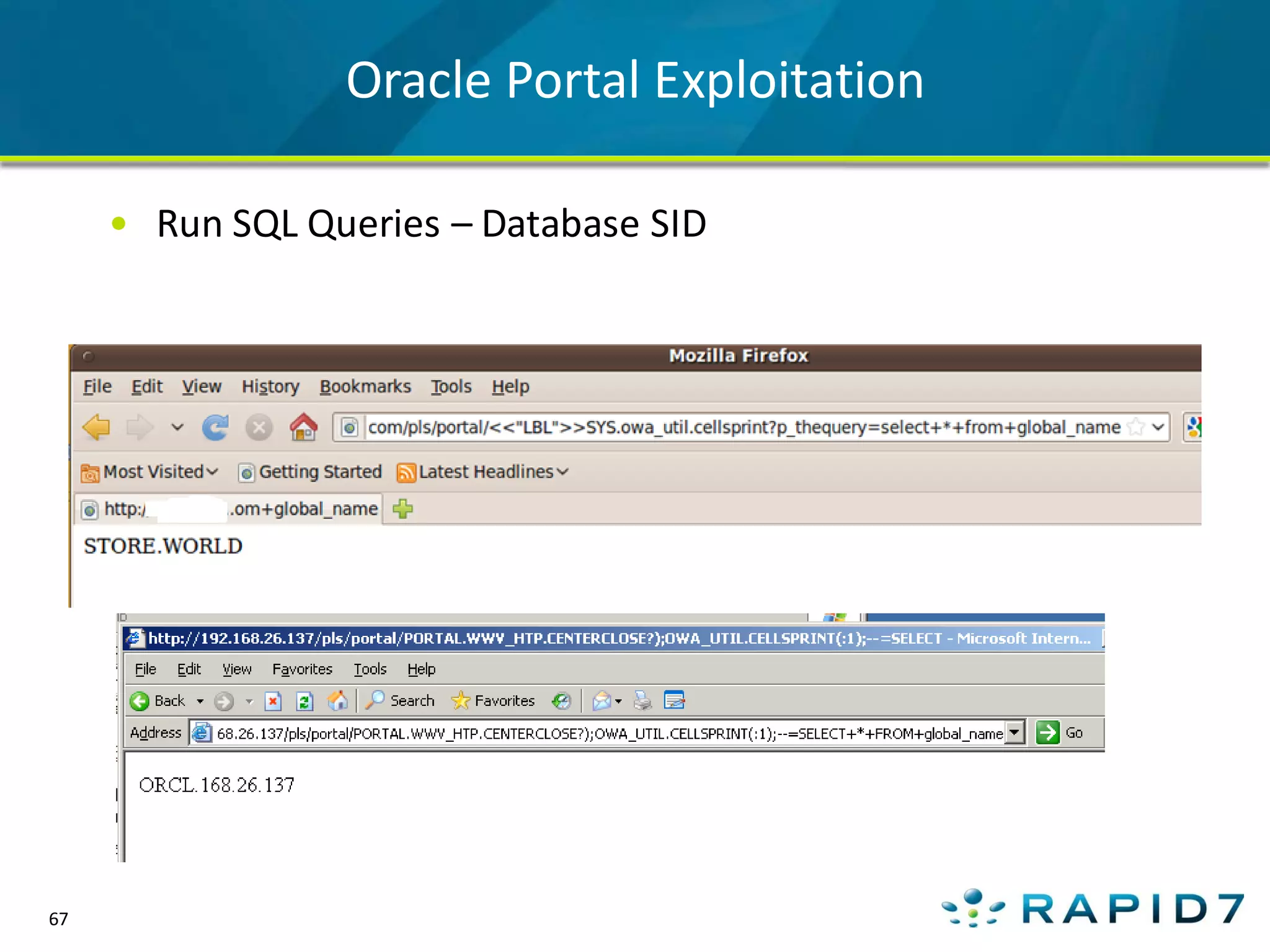Viewport: 1270px width, 952px height.
Task: Click Internet Explorer Search button
Action: 400,701
